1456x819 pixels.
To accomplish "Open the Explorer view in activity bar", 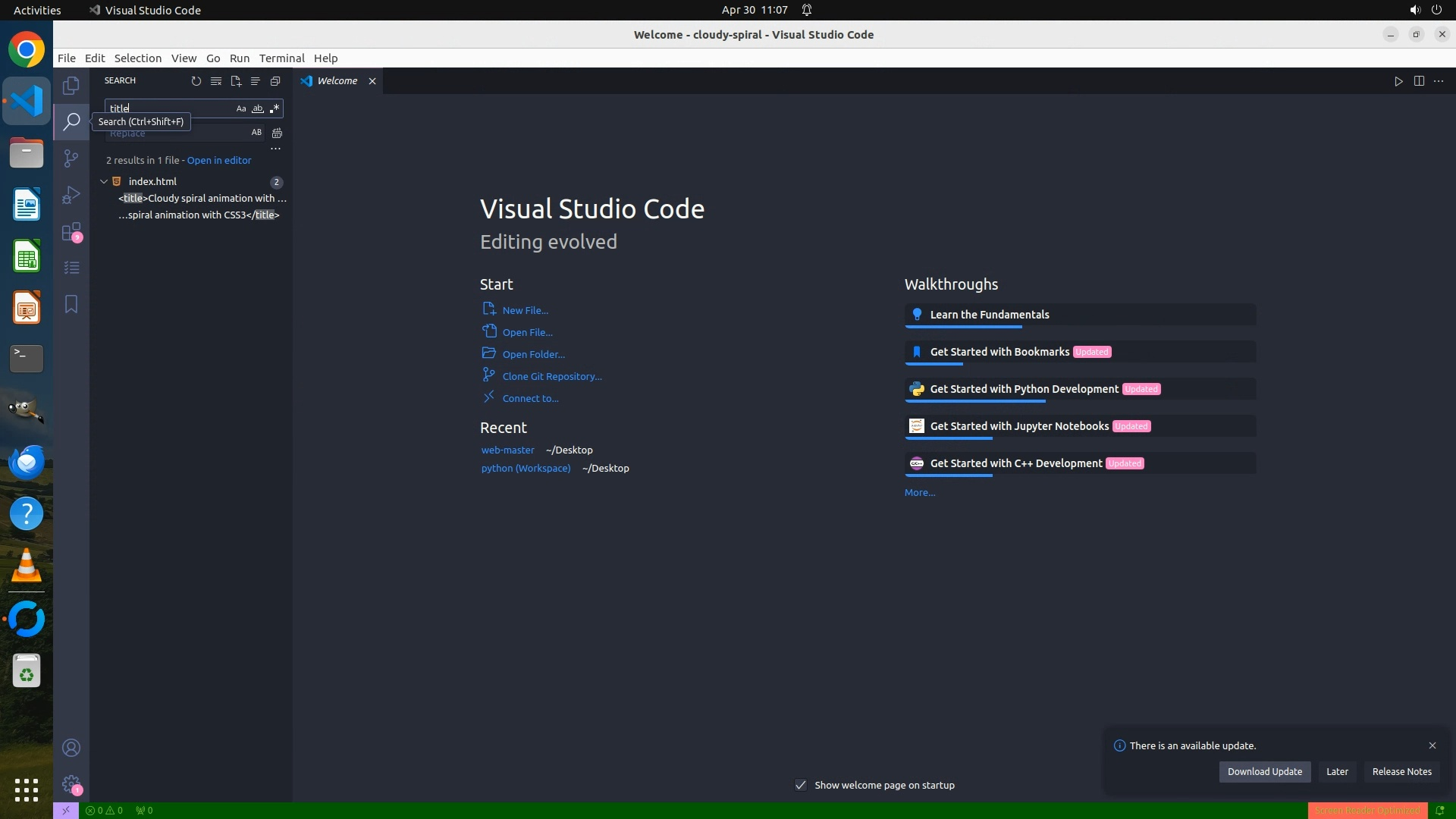I will 71,86.
